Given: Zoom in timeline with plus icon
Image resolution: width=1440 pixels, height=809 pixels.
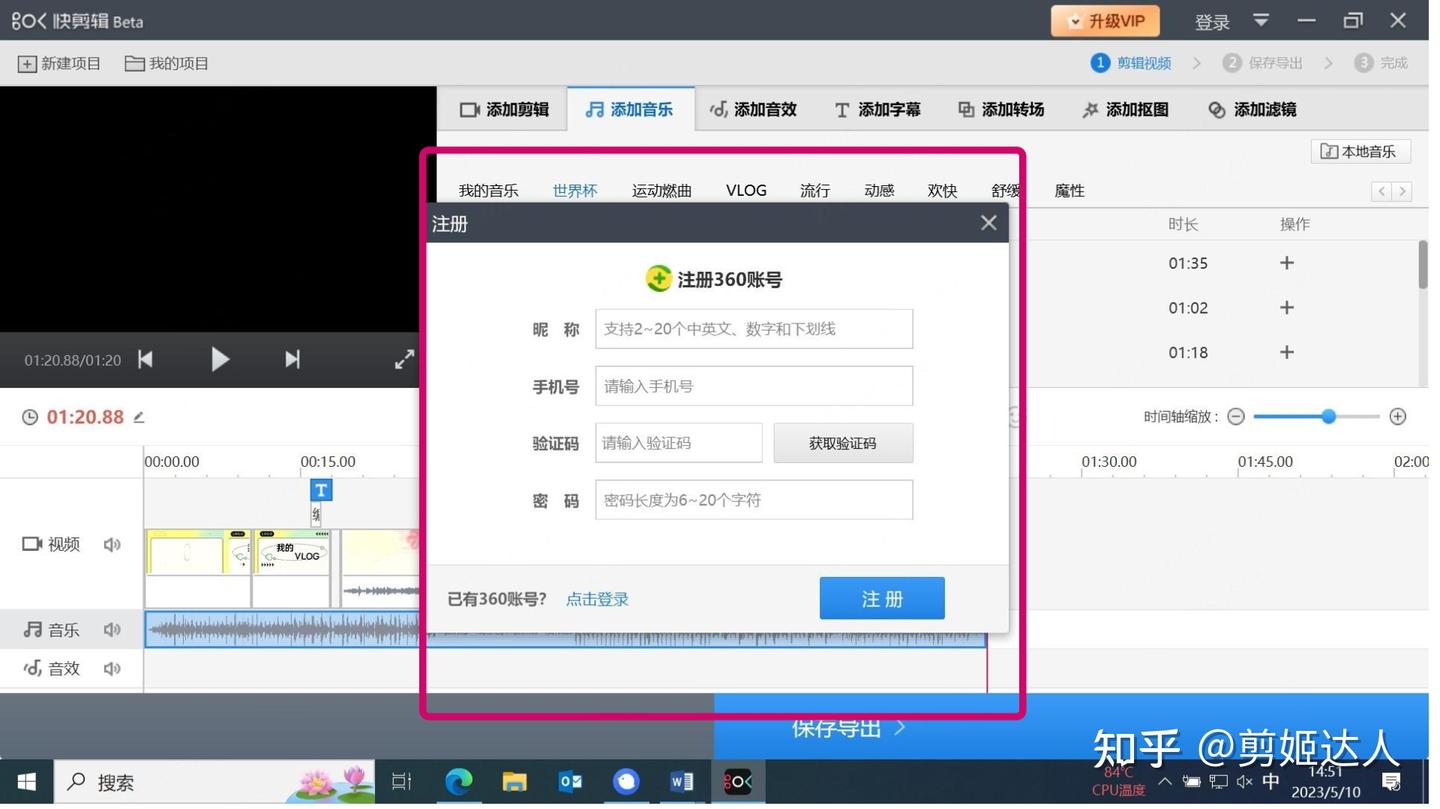Looking at the screenshot, I should [x=1398, y=417].
